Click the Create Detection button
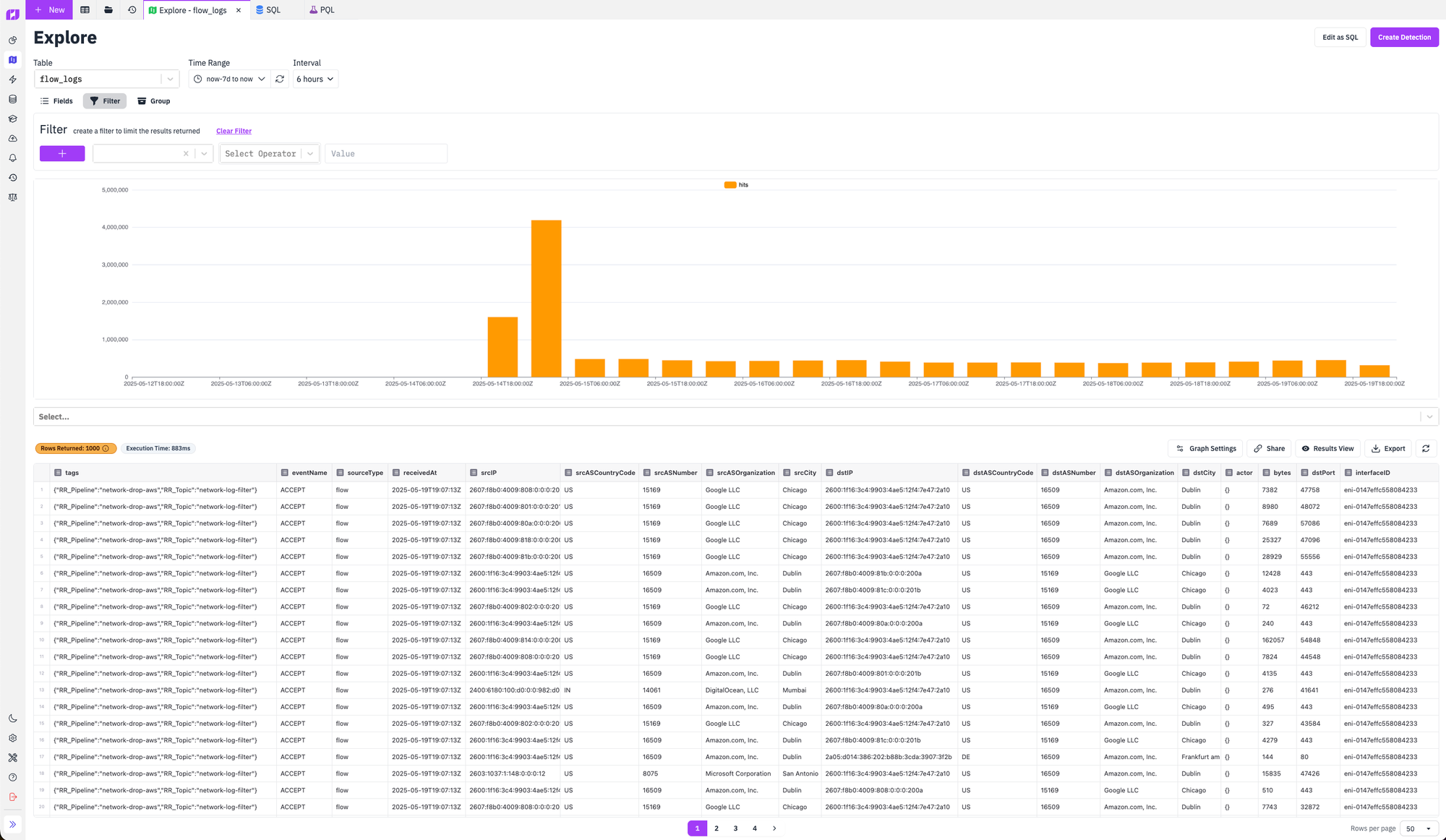Screen dimensions: 1446x840 (x=1403, y=38)
